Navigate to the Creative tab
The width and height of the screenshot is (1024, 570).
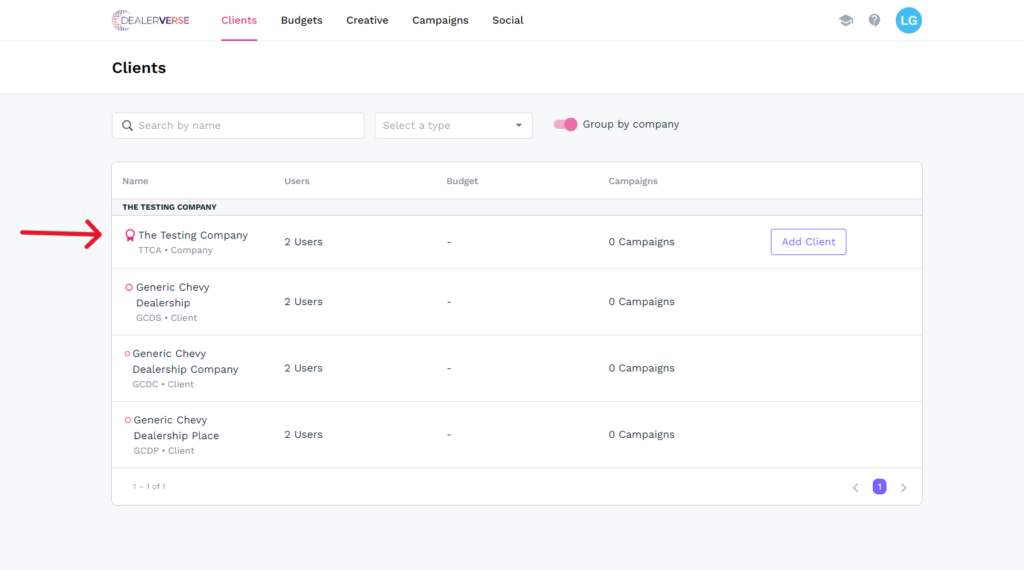pos(367,20)
